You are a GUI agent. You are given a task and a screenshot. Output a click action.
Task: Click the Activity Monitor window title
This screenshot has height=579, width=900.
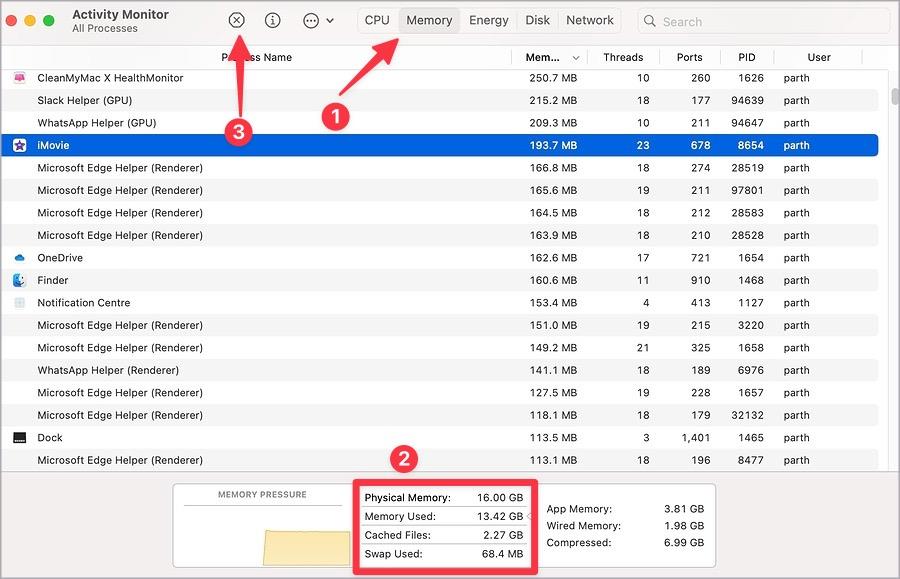[x=120, y=14]
